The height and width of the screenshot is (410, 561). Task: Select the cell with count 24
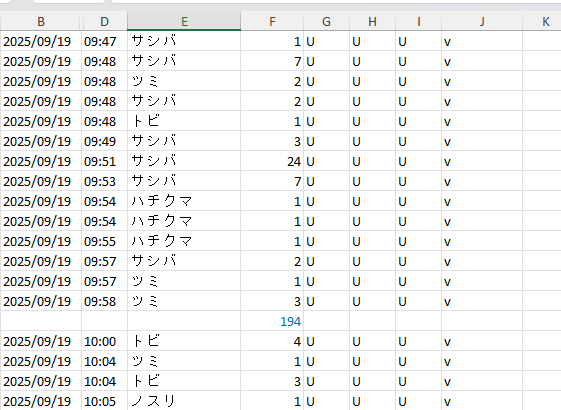click(x=272, y=161)
